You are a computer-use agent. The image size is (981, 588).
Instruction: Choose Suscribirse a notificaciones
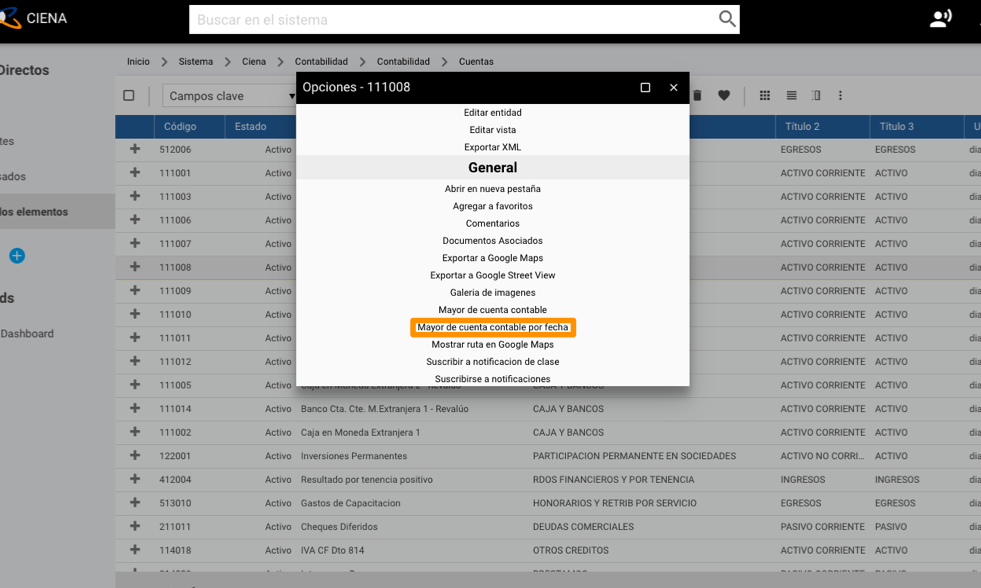(492, 379)
